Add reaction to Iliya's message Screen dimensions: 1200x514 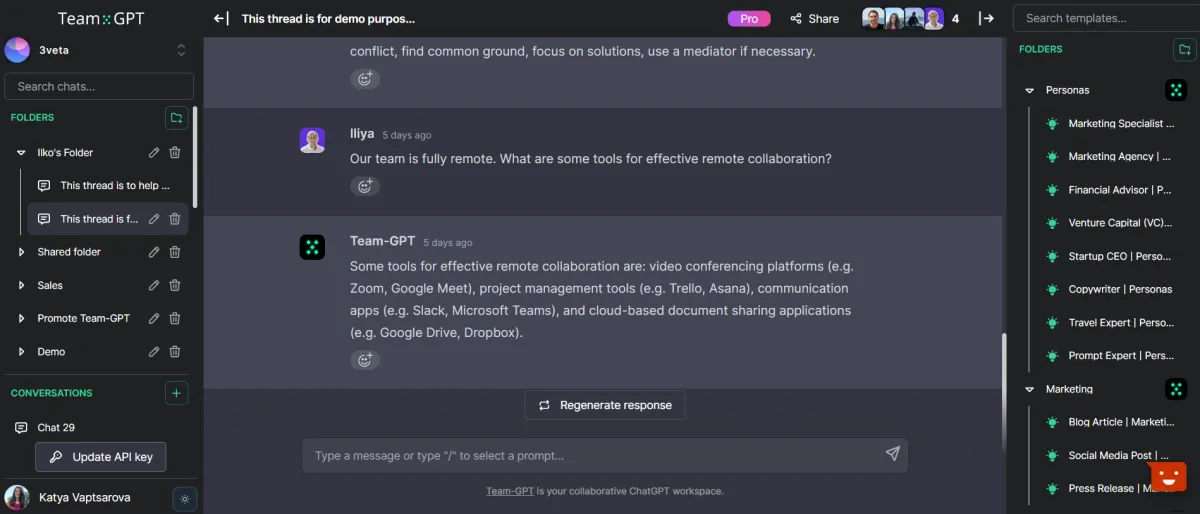[364, 186]
